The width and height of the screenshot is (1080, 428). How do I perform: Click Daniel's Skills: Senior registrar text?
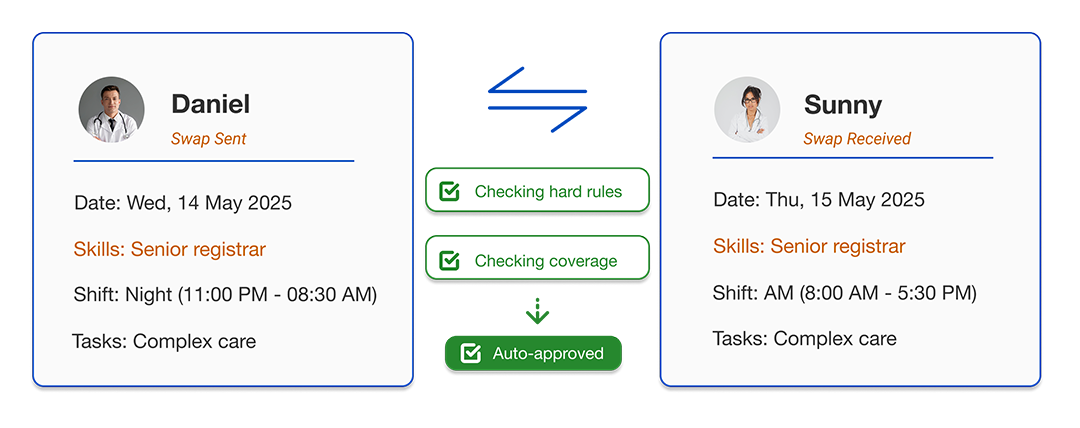point(169,249)
